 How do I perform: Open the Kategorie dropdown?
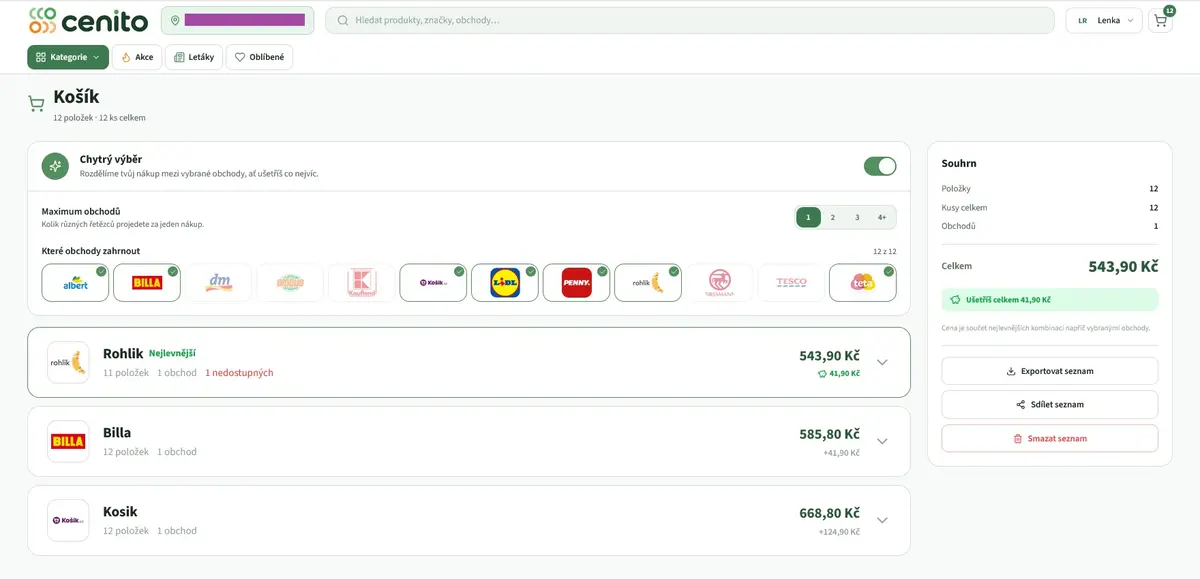pyautogui.click(x=68, y=57)
